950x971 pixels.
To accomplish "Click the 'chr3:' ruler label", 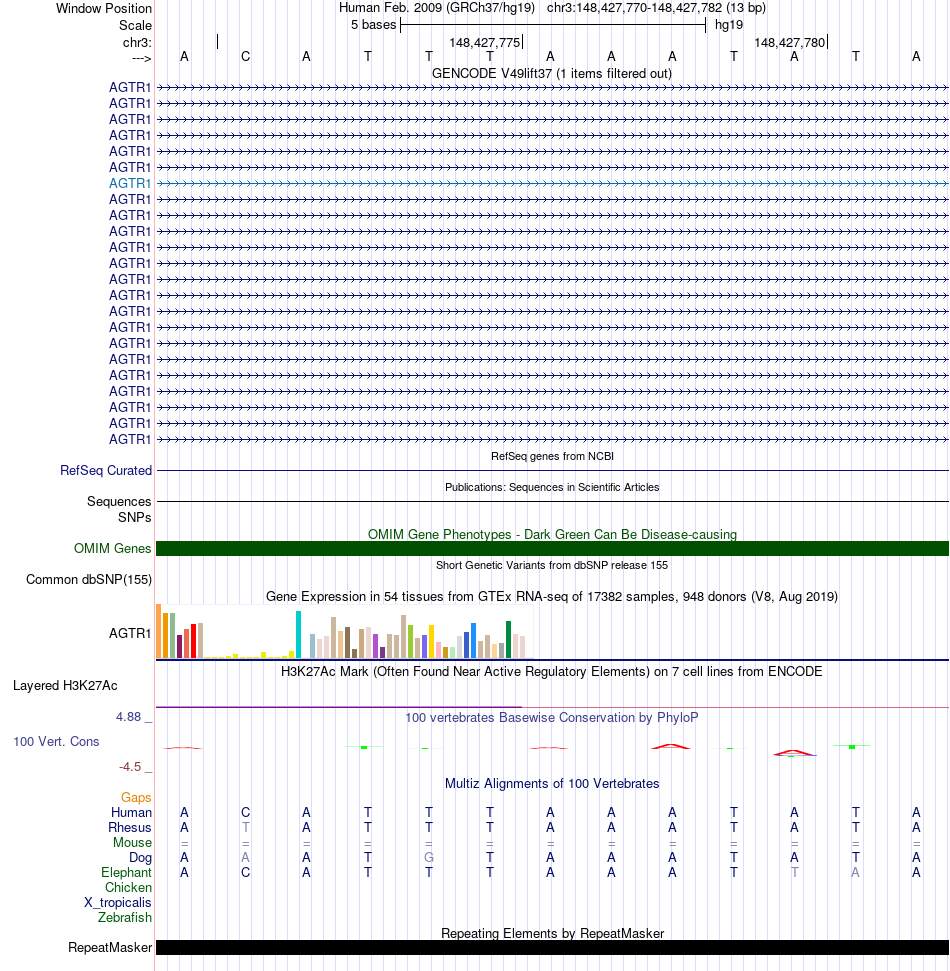I will (137, 43).
